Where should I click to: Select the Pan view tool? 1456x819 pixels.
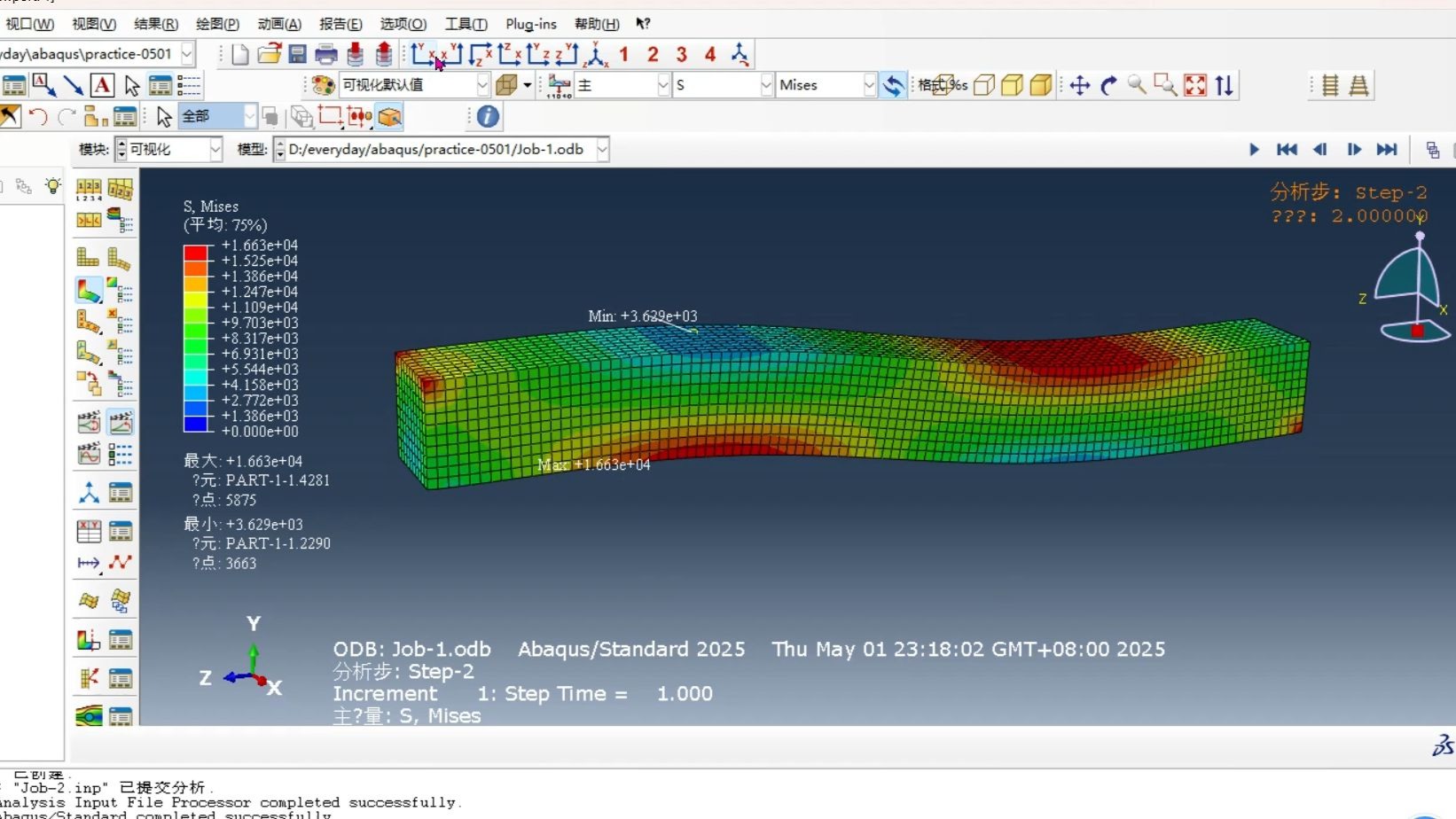pyautogui.click(x=1079, y=85)
